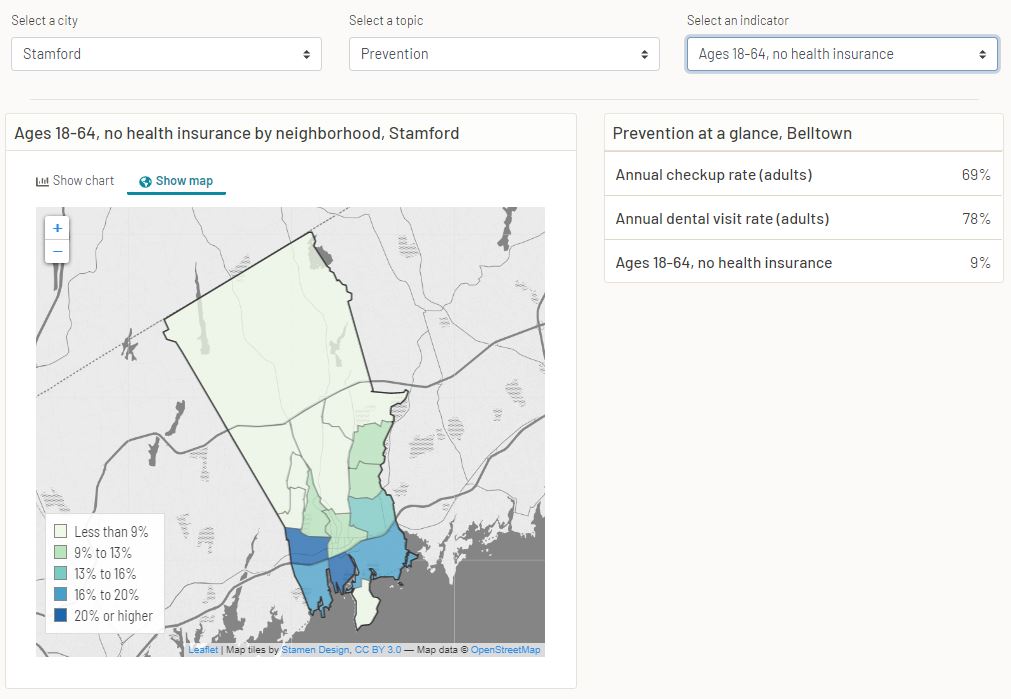Select the Annual dental visit rate row
The height and width of the screenshot is (699, 1011).
coord(803,219)
